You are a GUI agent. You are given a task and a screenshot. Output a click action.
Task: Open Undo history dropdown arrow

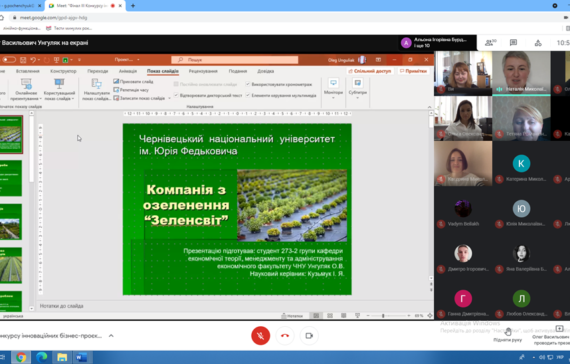[39, 60]
